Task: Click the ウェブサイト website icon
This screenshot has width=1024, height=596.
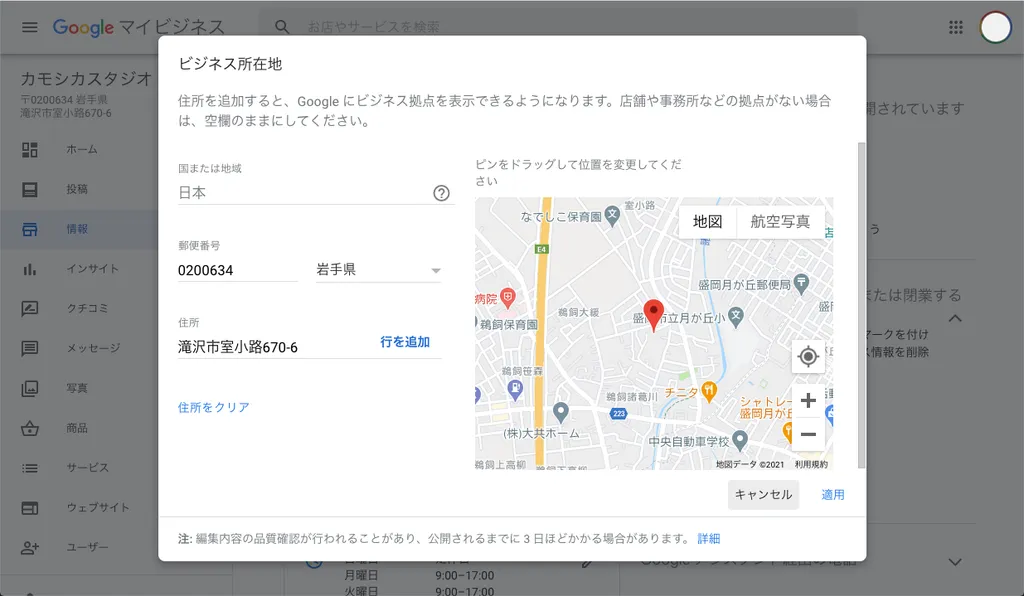Action: pyautogui.click(x=30, y=508)
